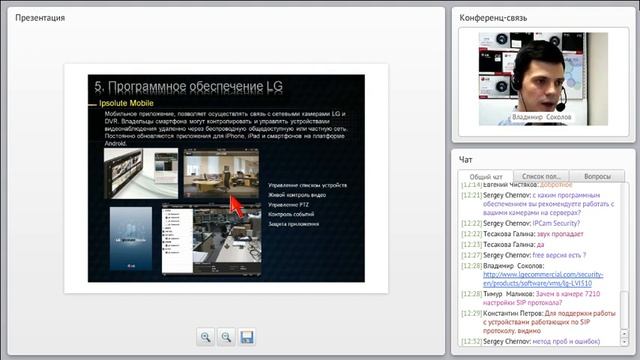Save the presentation with floppy disk icon
Screen dimensions: 640x360
pos(247,337)
